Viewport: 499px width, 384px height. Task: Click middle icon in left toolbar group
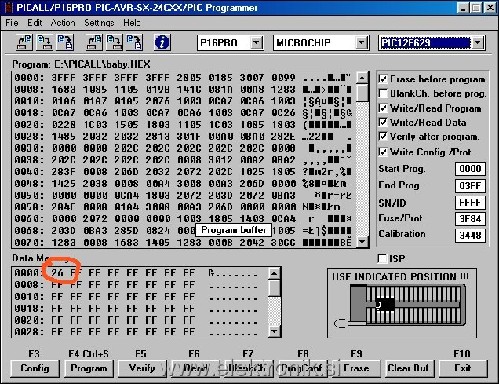(x=45, y=43)
